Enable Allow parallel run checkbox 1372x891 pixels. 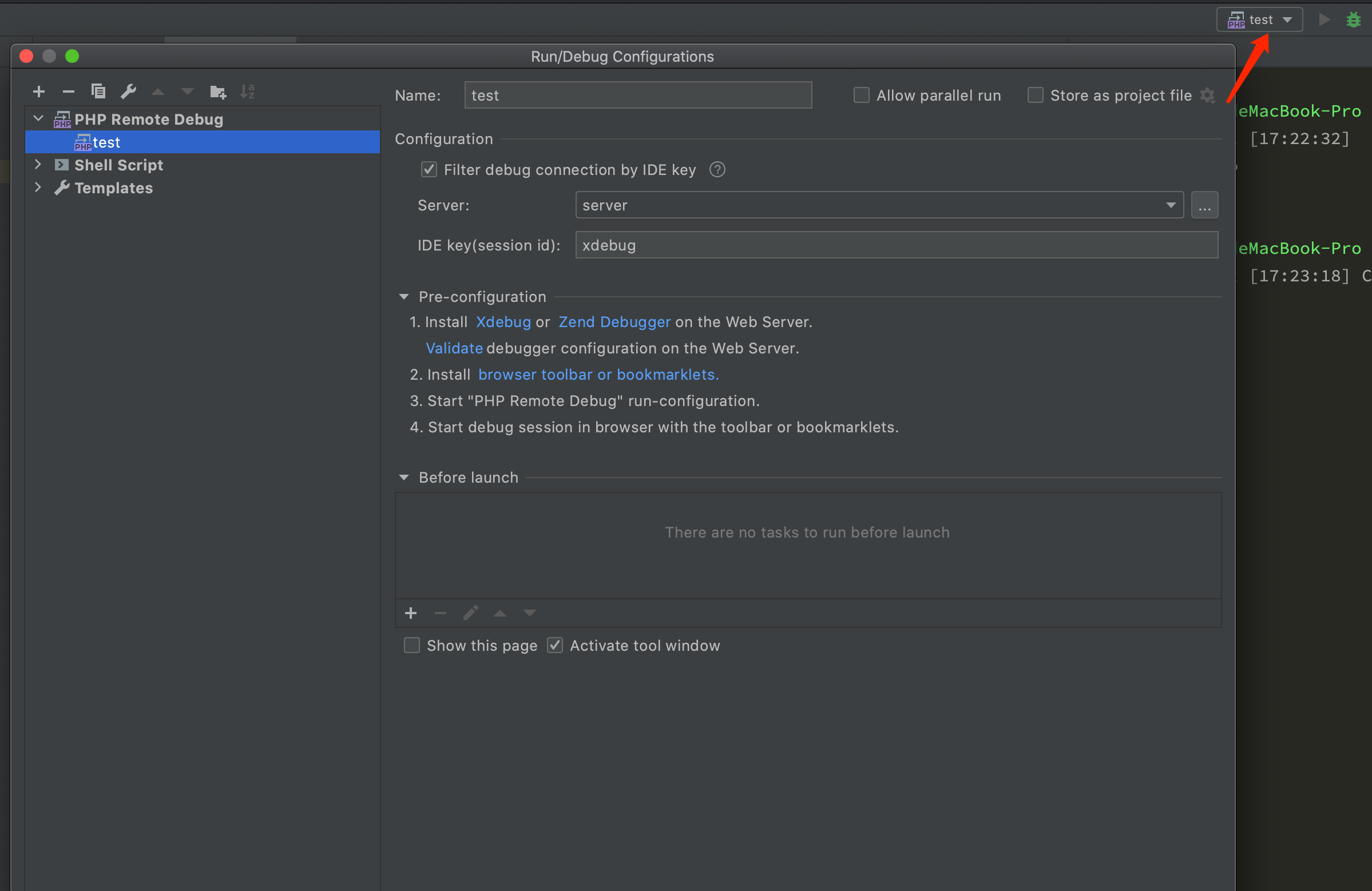pos(861,95)
